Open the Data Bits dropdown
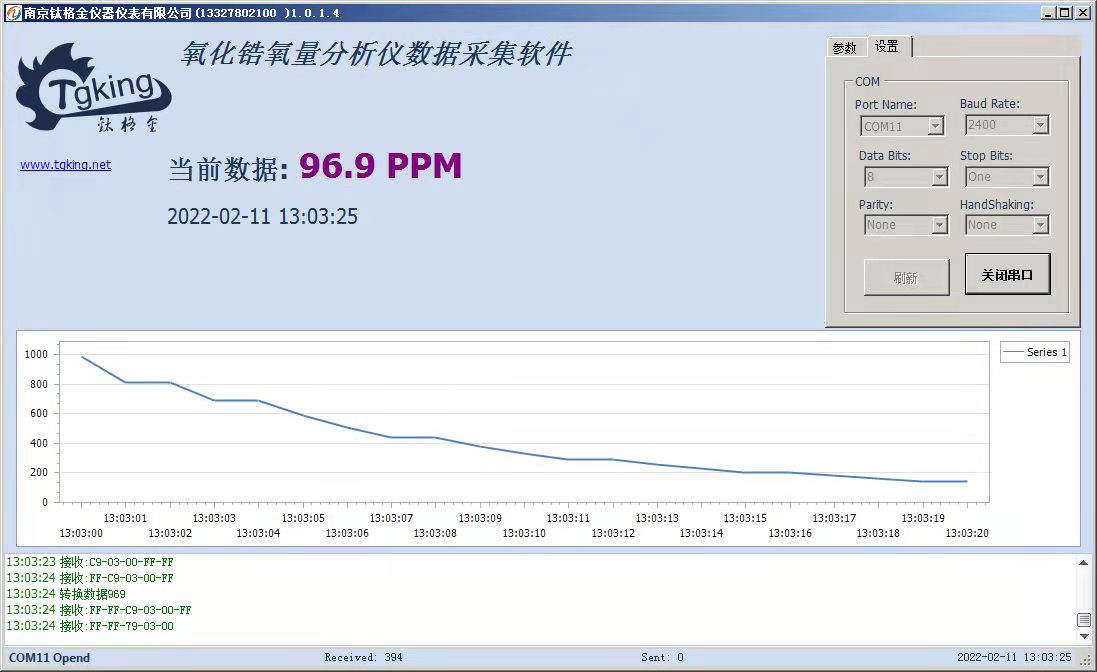This screenshot has height=672, width=1097. (939, 177)
